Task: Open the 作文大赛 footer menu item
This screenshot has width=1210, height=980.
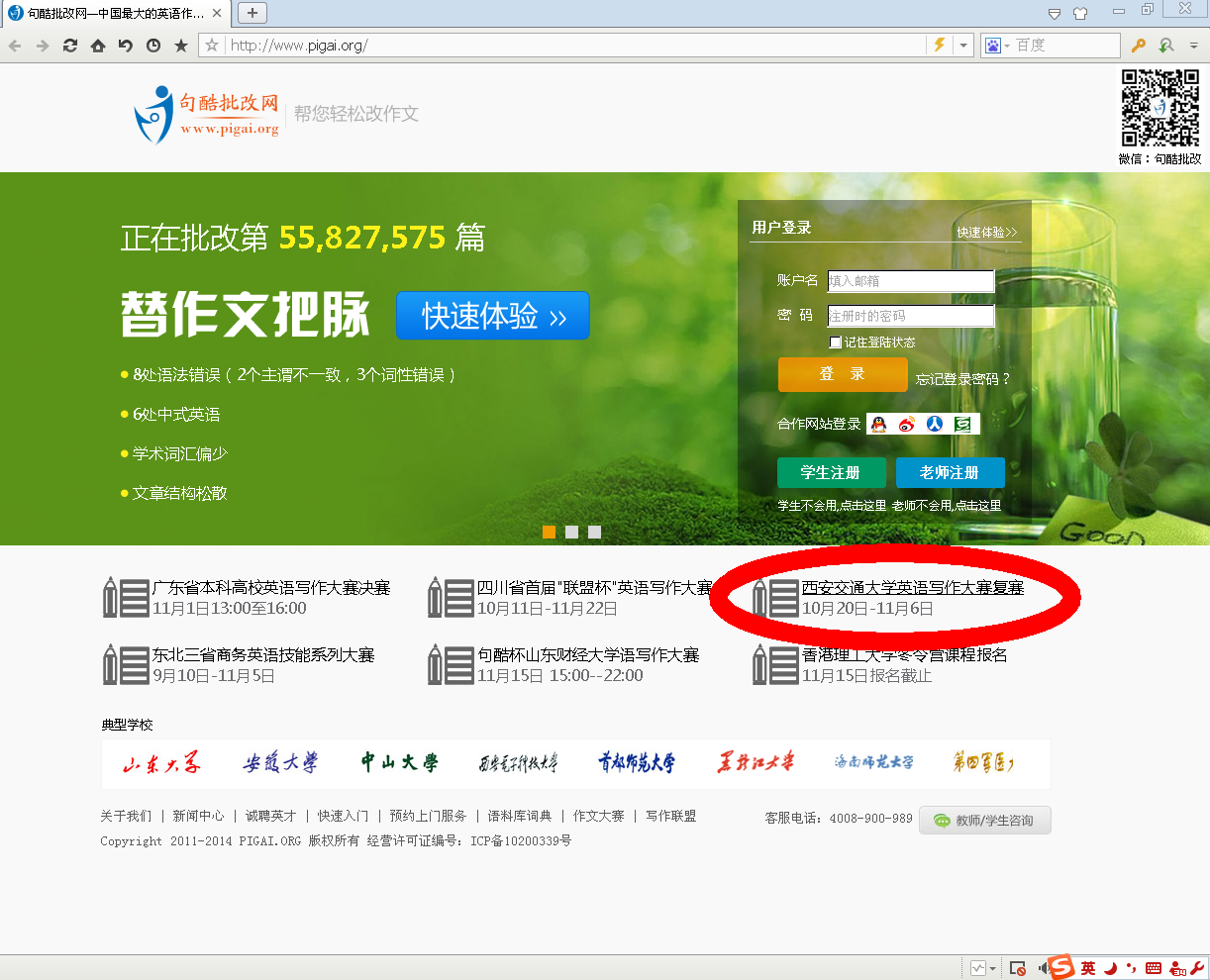Action: 598,817
